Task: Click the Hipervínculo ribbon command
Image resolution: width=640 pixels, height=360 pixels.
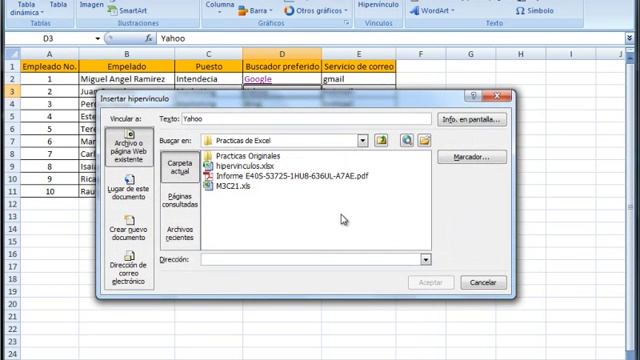Action: point(378,5)
